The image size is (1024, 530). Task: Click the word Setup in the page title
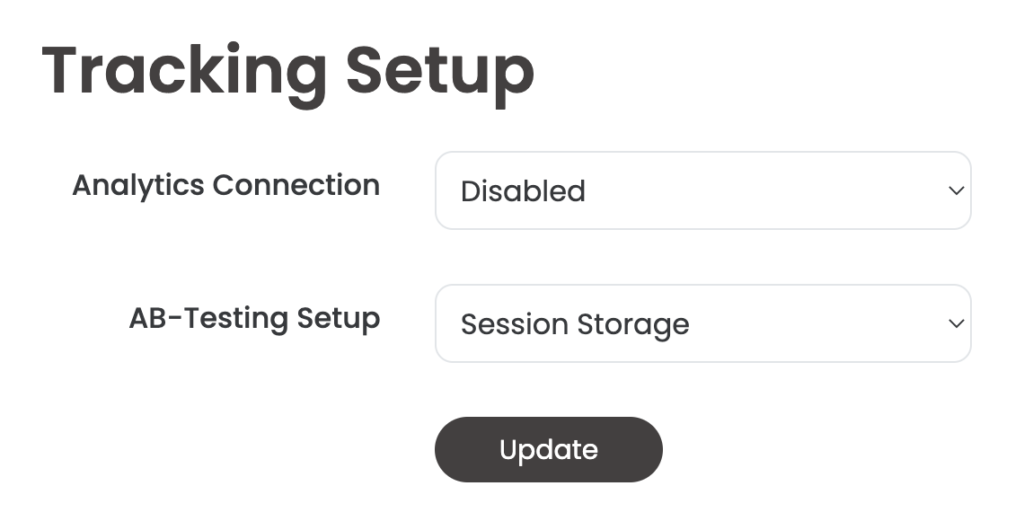coord(440,73)
